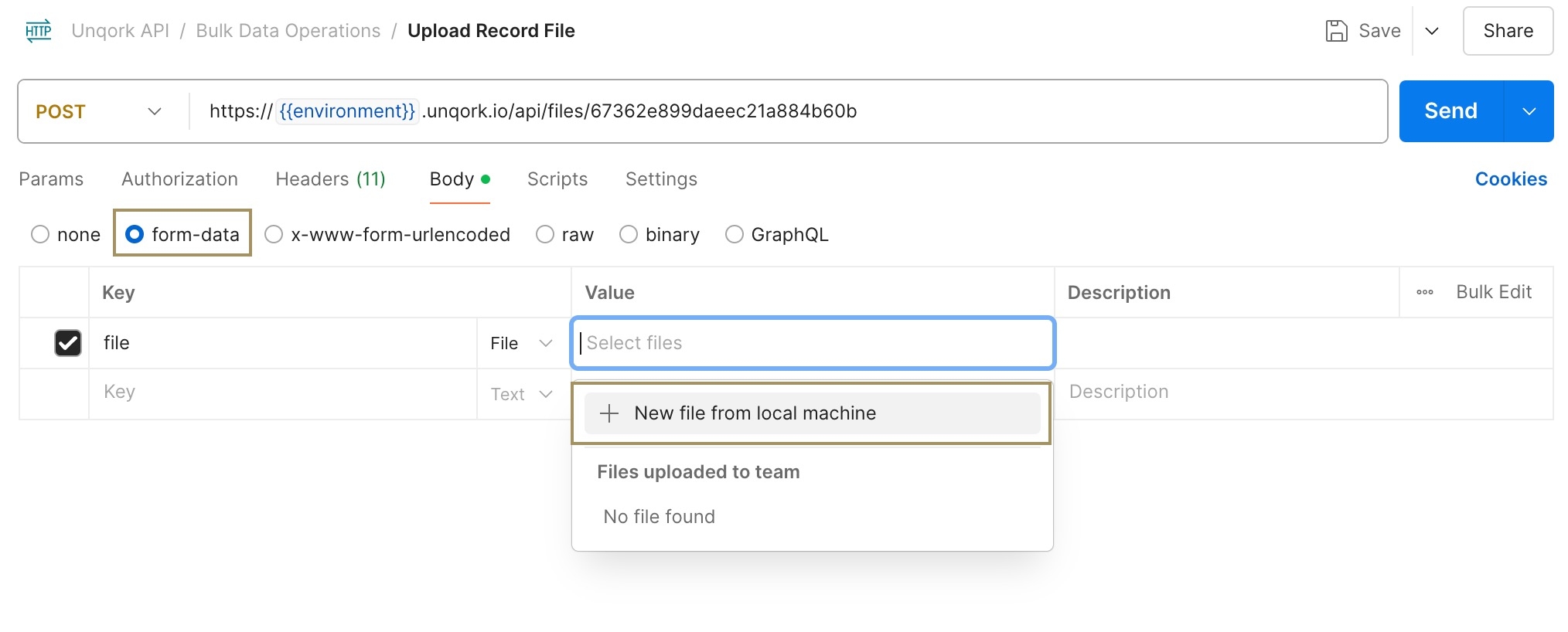The height and width of the screenshot is (632, 1568).
Task: Click the plus icon for new file
Action: click(x=609, y=413)
